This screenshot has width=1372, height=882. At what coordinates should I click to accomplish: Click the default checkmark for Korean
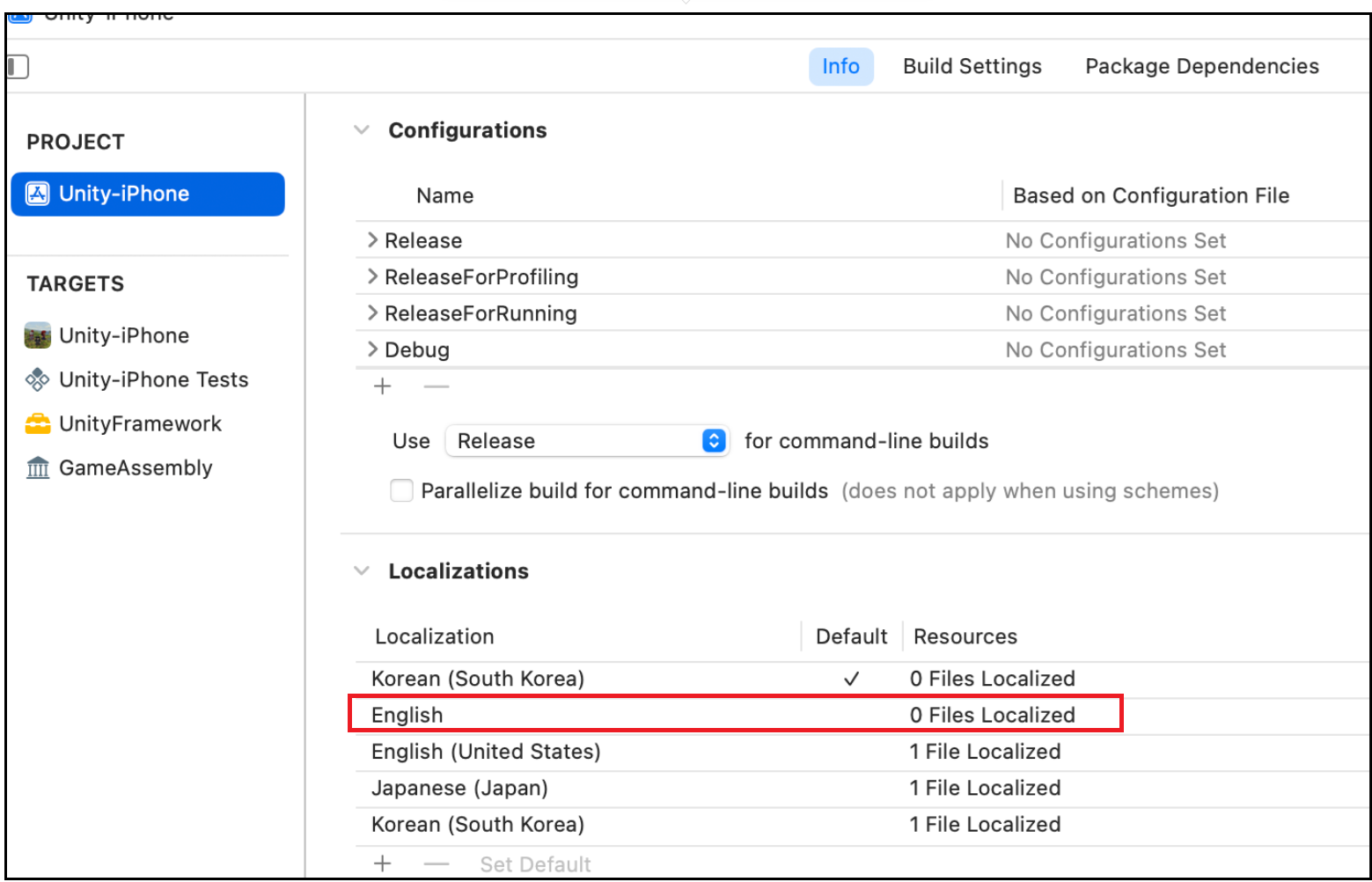click(x=851, y=679)
